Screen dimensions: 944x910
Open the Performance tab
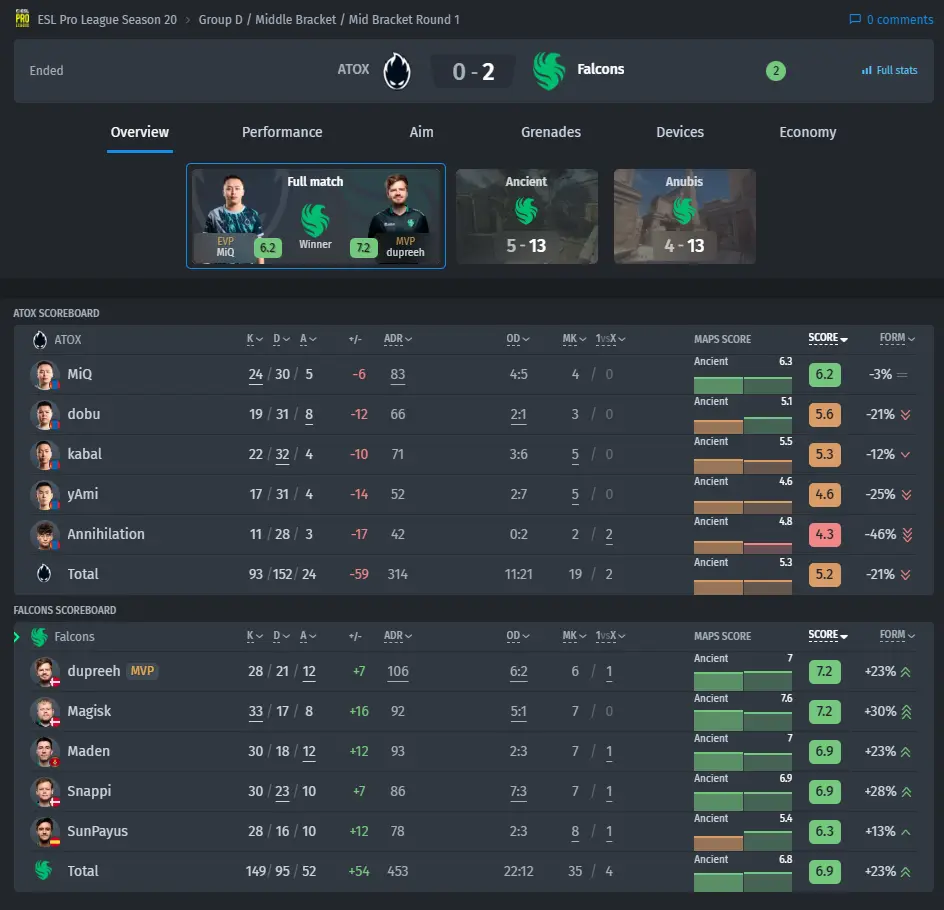pyautogui.click(x=282, y=132)
